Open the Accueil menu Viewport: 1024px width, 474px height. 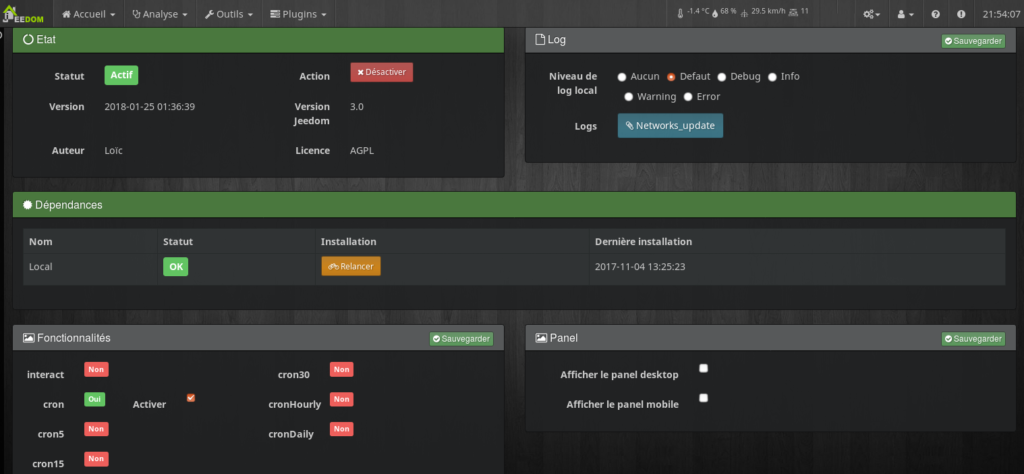[x=88, y=15]
